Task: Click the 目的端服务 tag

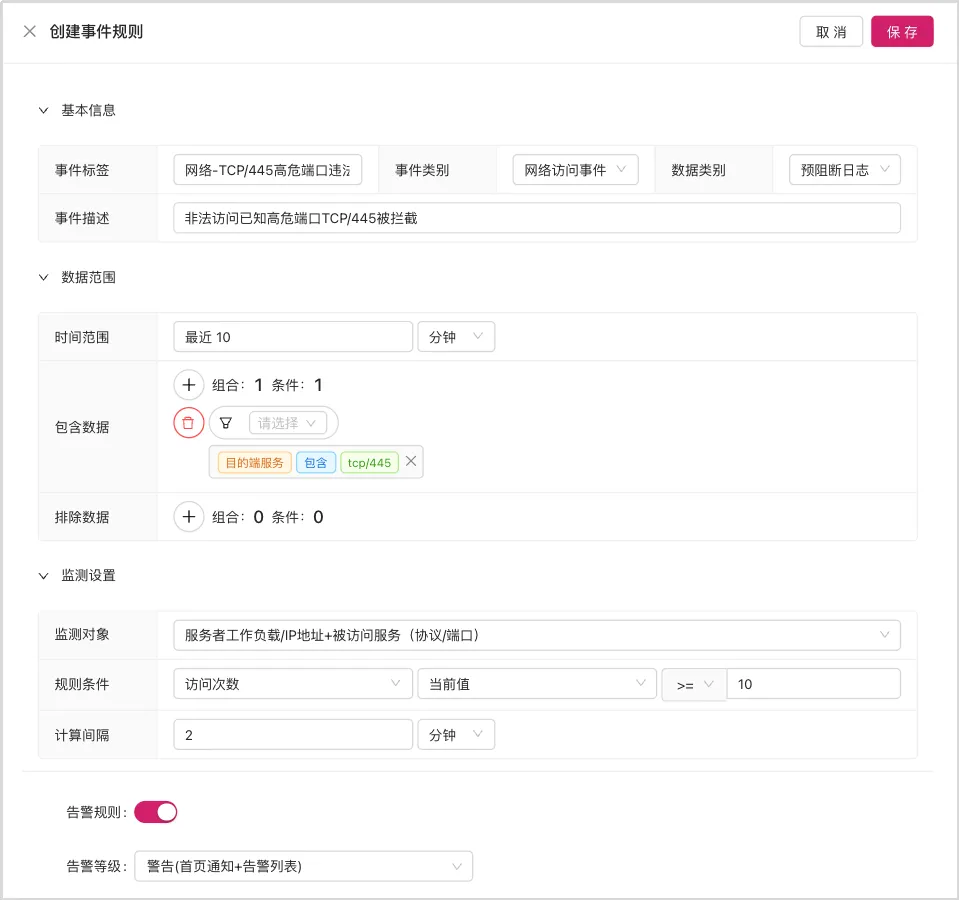Action: click(x=254, y=463)
